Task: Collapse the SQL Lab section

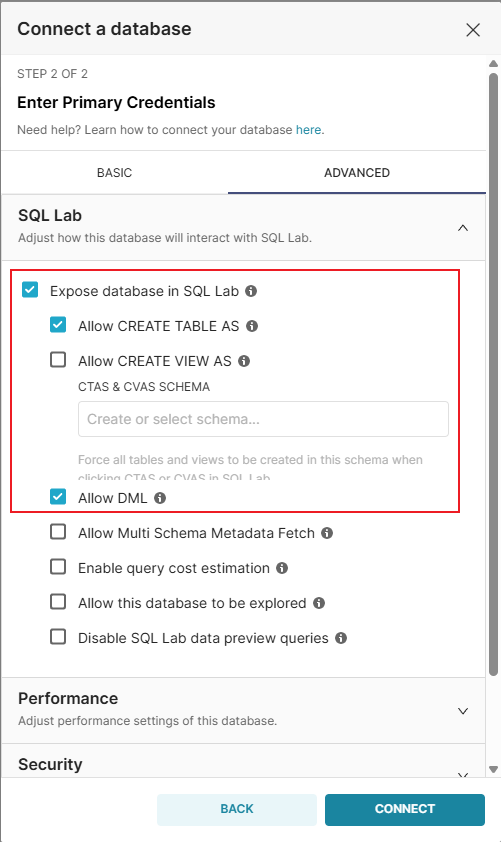Action: click(463, 228)
